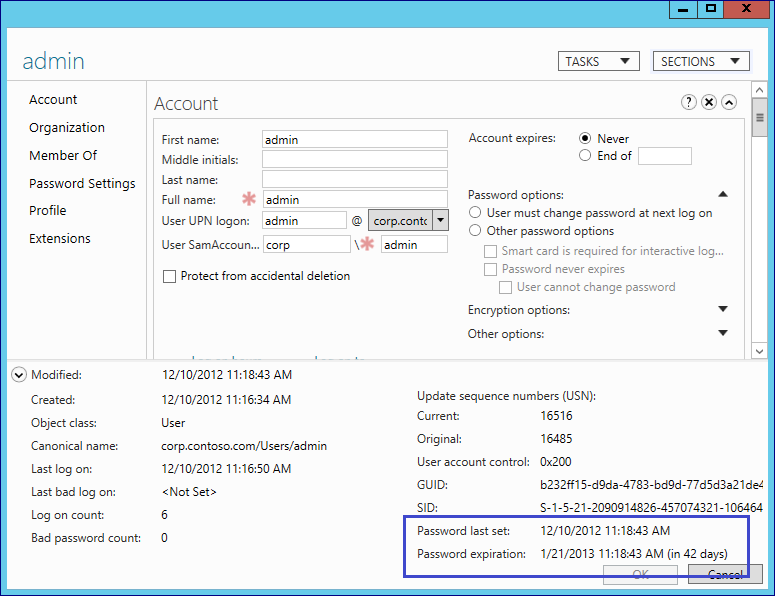Viewport: 775px width, 596px height.
Task: Select Never for account expiration
Action: pos(585,138)
